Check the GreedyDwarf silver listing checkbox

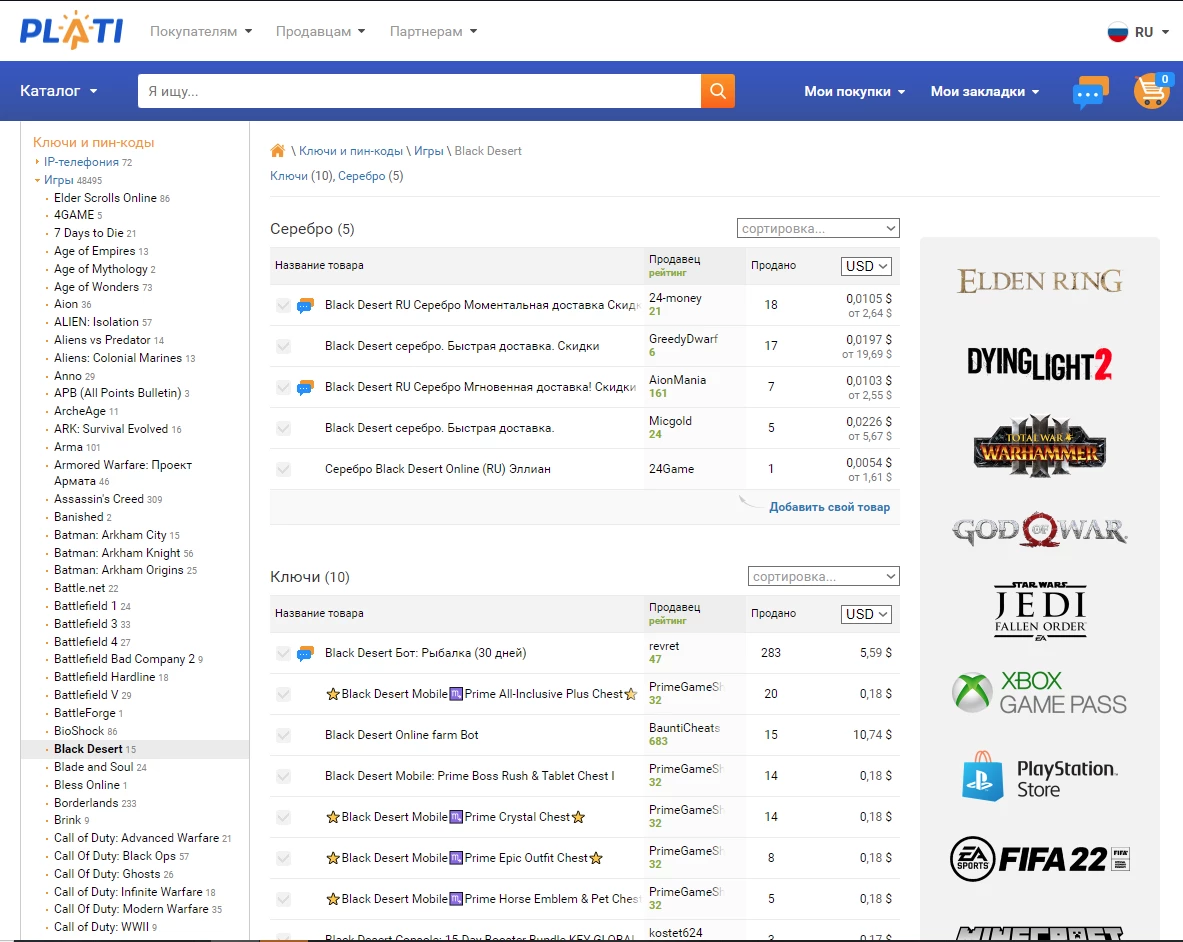click(x=284, y=346)
